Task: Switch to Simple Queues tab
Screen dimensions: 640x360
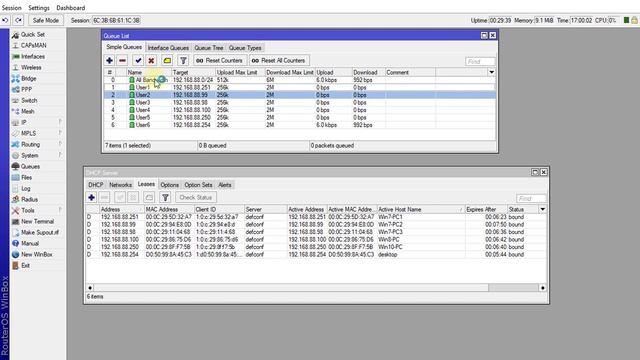Action: coord(124,47)
